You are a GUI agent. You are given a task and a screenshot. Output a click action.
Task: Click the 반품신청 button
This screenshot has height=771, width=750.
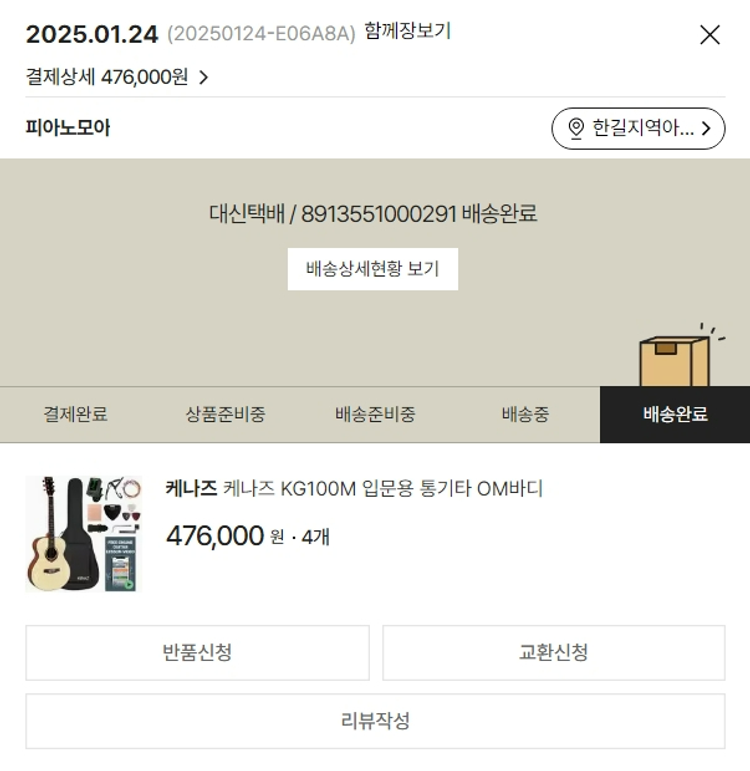coord(197,652)
